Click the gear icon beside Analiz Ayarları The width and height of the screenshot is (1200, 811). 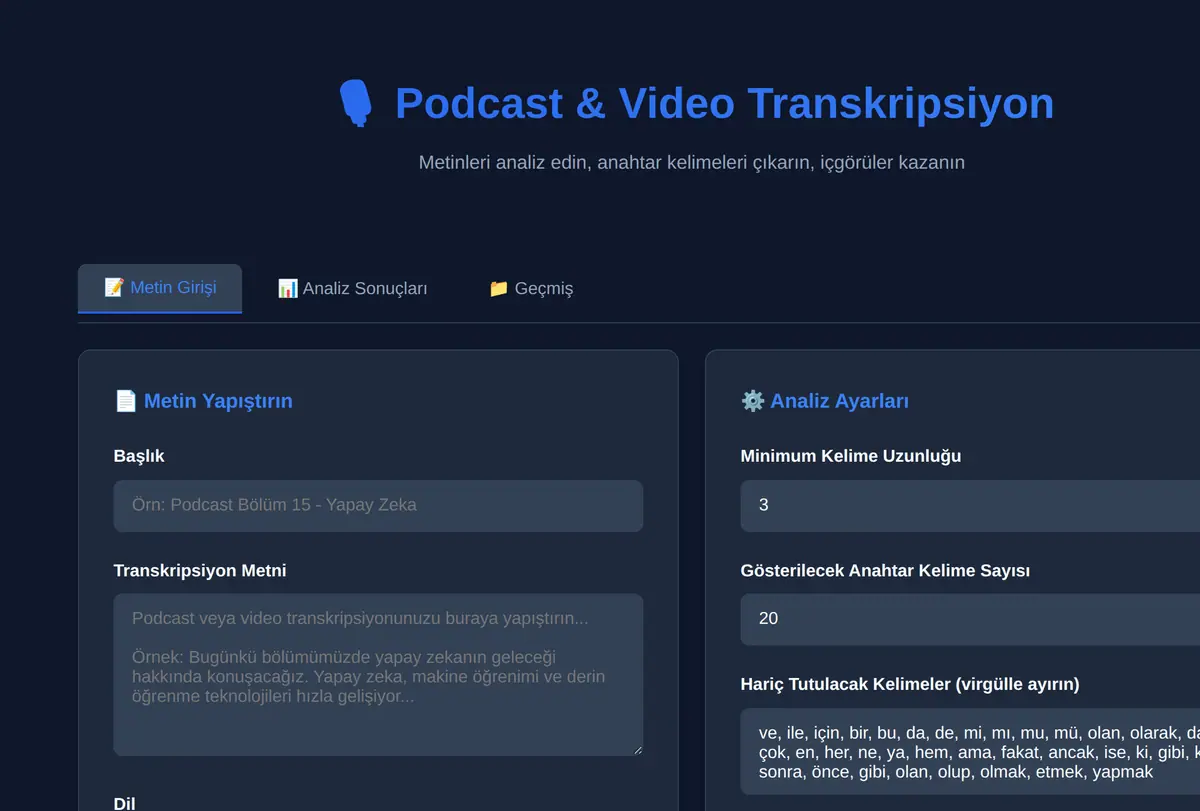click(752, 401)
